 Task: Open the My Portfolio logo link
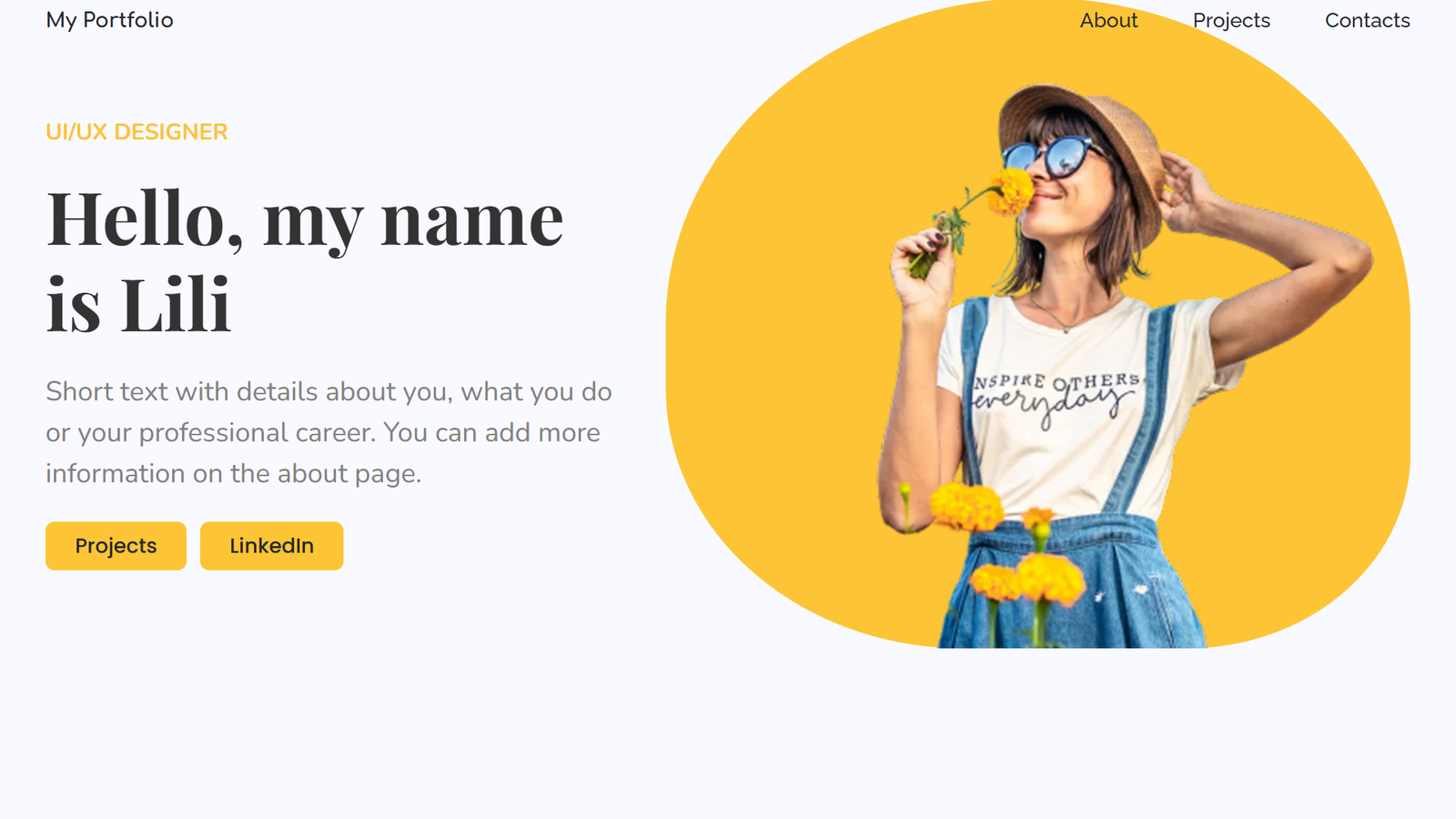tap(109, 20)
